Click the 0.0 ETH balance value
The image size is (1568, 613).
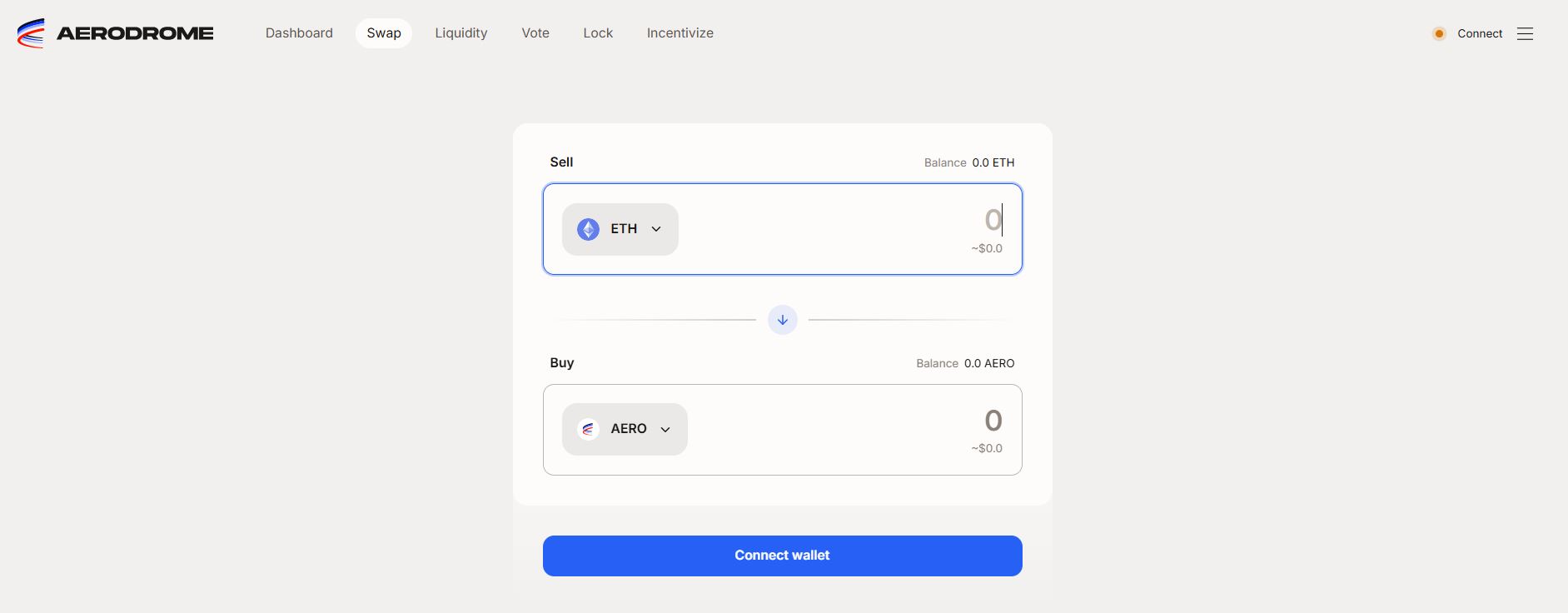pos(993,162)
